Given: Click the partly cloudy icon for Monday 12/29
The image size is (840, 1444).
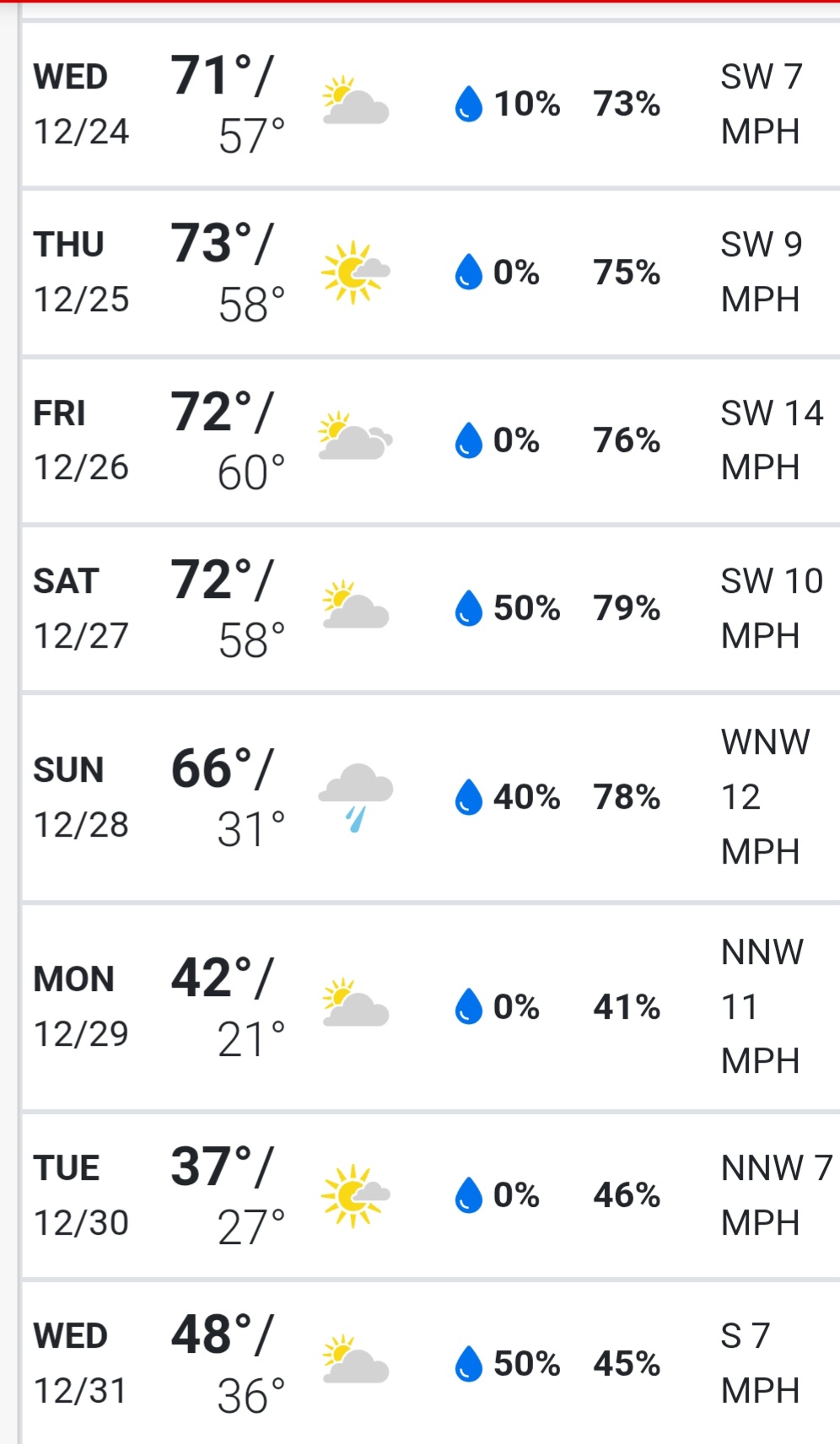Looking at the screenshot, I should [355, 1004].
